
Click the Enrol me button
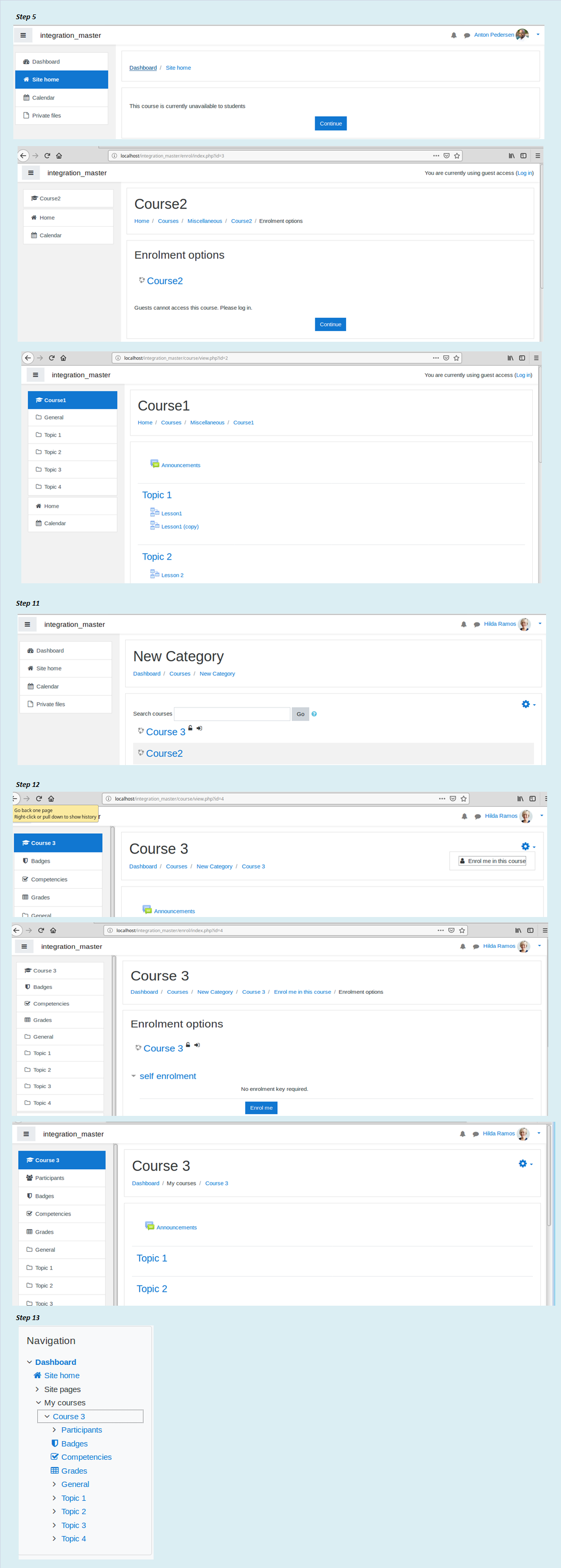point(261,1108)
